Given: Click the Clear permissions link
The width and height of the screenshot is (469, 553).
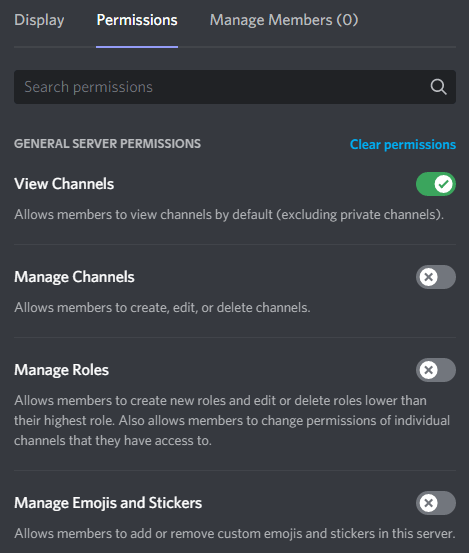Looking at the screenshot, I should (403, 145).
